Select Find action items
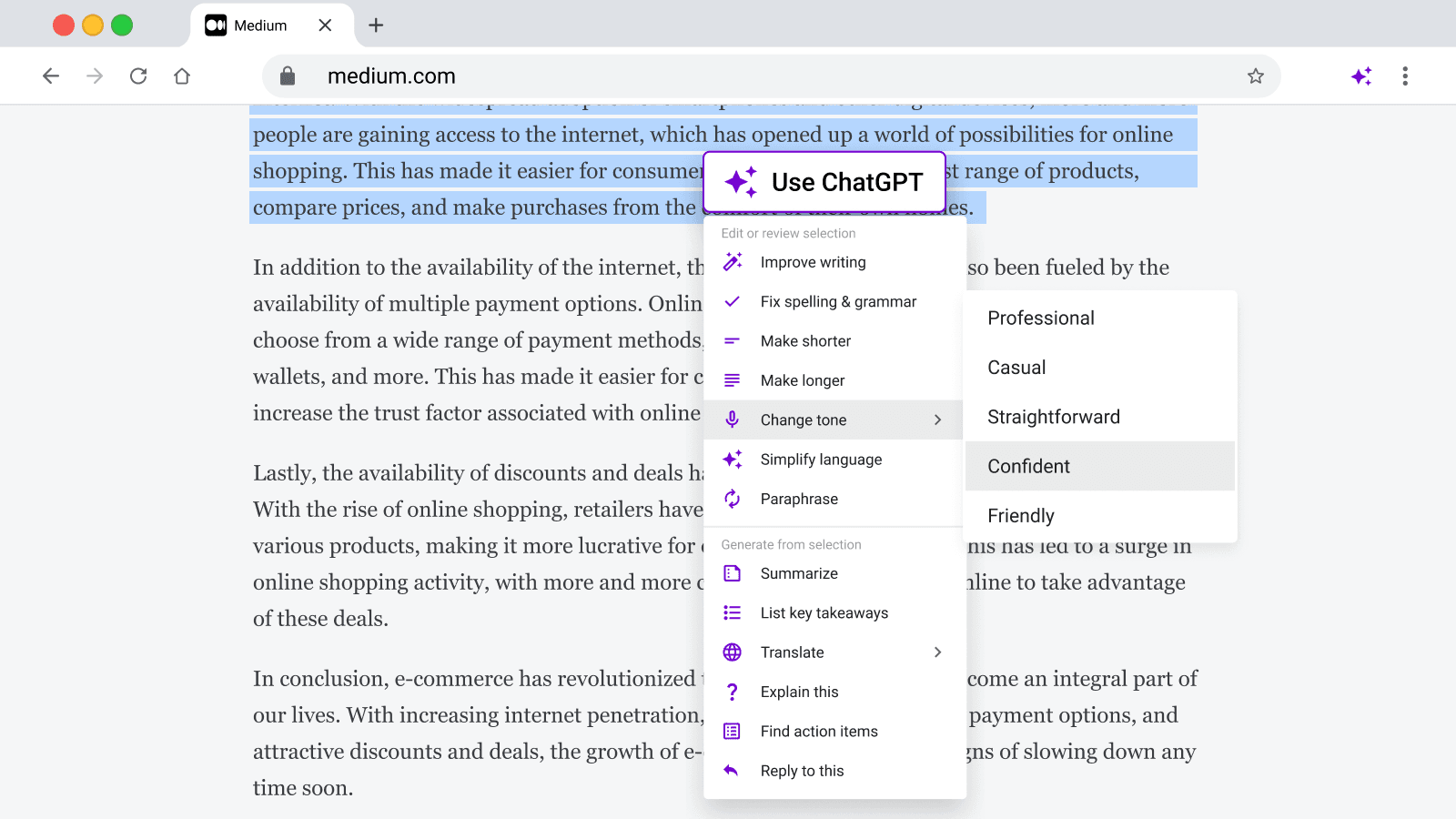Screen dimensions: 1456x819 pyautogui.click(x=834, y=732)
